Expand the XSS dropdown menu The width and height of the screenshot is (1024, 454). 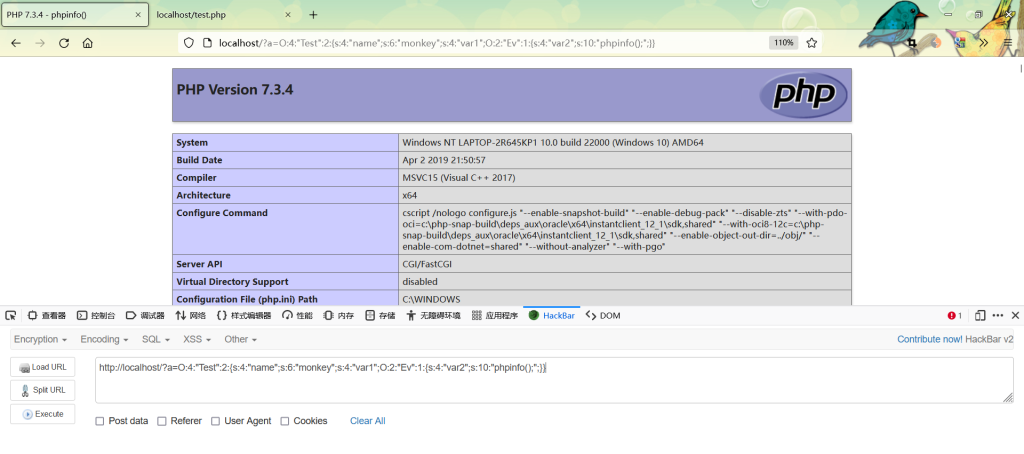pyautogui.click(x=196, y=339)
